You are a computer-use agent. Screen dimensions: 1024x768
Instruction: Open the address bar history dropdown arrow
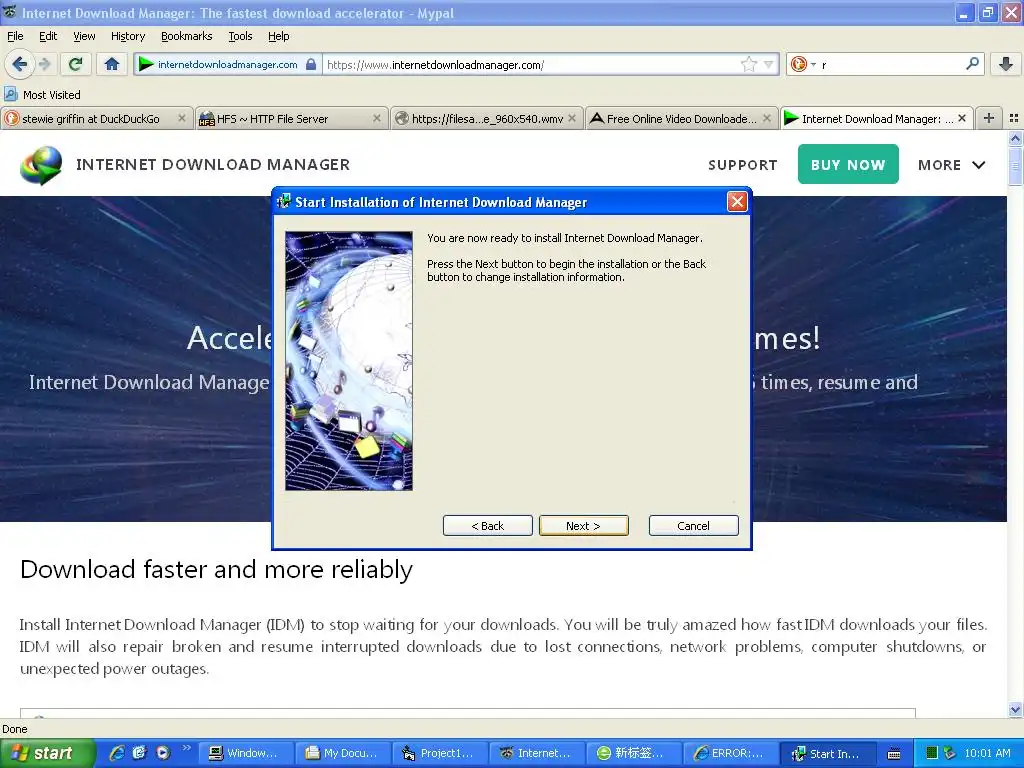pos(769,64)
